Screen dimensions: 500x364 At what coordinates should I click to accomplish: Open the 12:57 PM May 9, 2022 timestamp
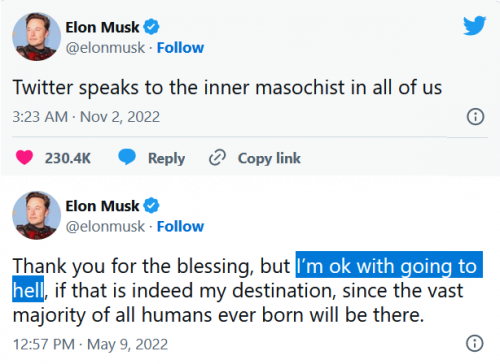point(90,344)
